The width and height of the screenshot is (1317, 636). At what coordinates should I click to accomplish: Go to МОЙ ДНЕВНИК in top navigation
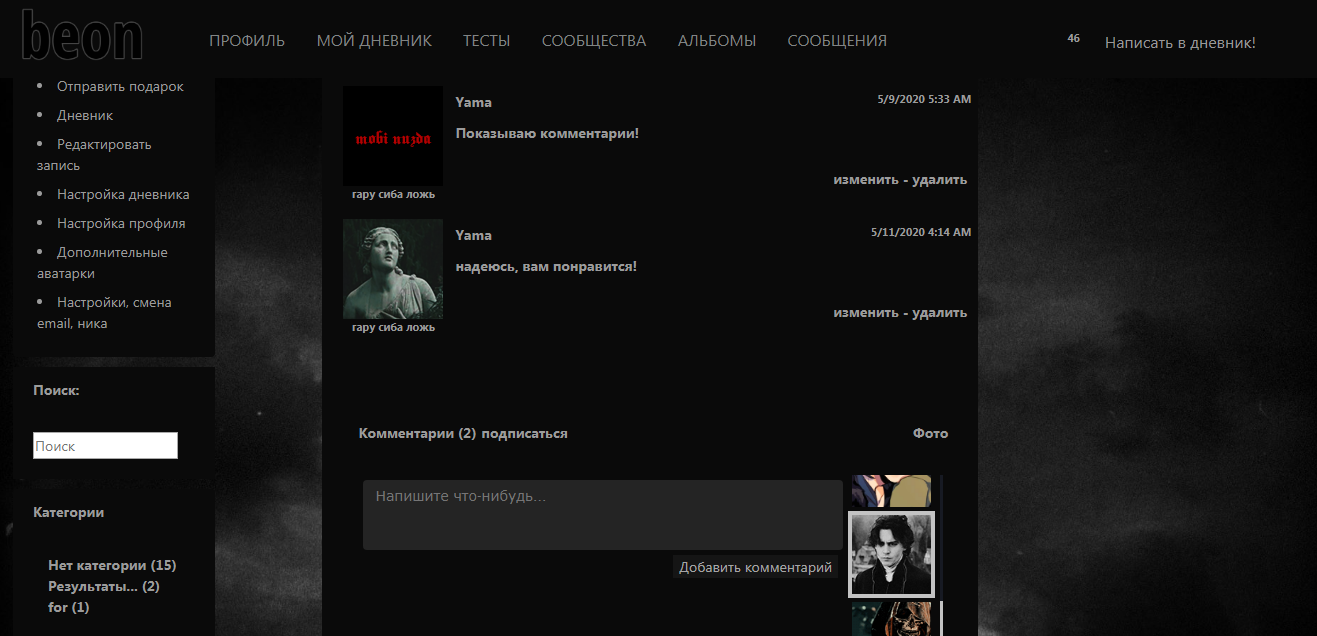coord(374,41)
